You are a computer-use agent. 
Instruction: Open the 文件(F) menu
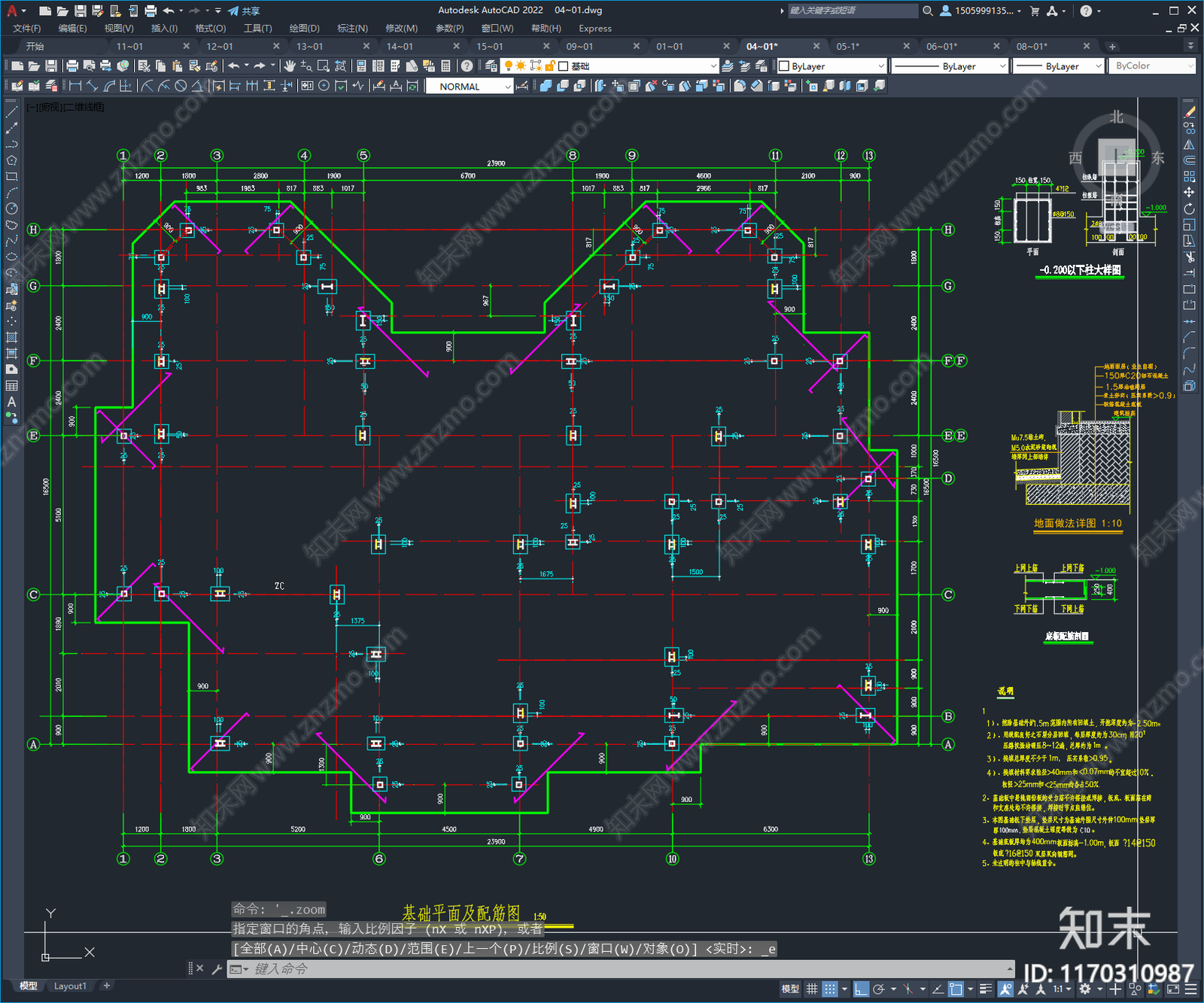(27, 29)
